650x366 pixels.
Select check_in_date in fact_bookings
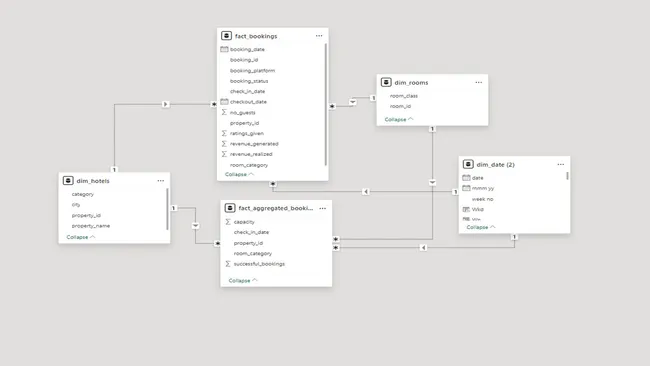(247, 91)
